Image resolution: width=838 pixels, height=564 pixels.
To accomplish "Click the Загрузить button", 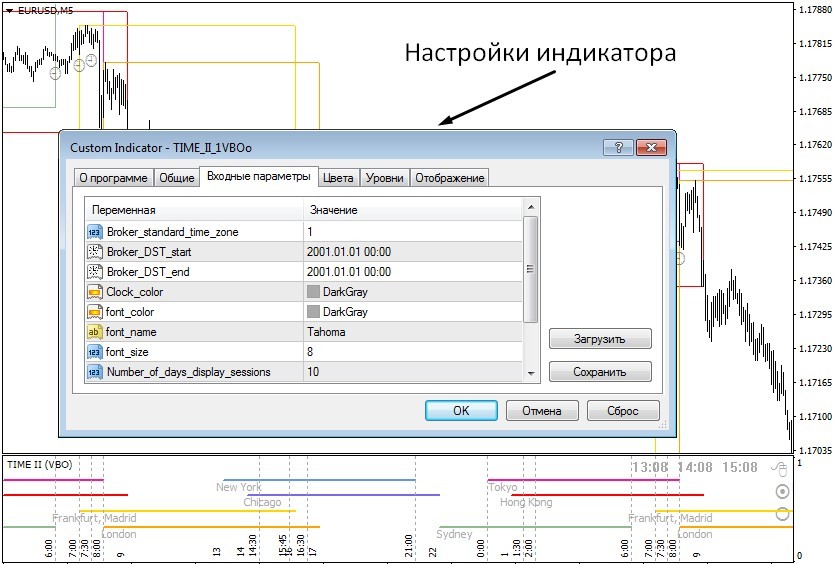I will click(x=600, y=338).
